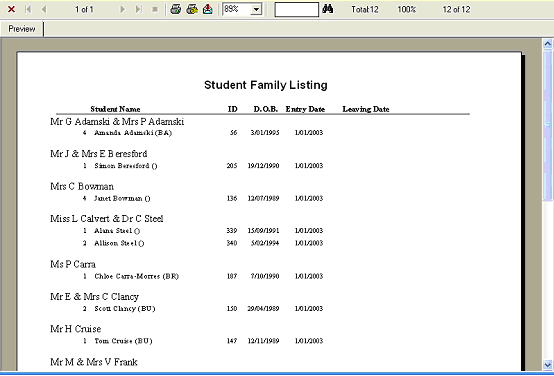Viewport: 554px width, 376px height.
Task: Click date of birth 19/12/1990
Action: tap(264, 166)
